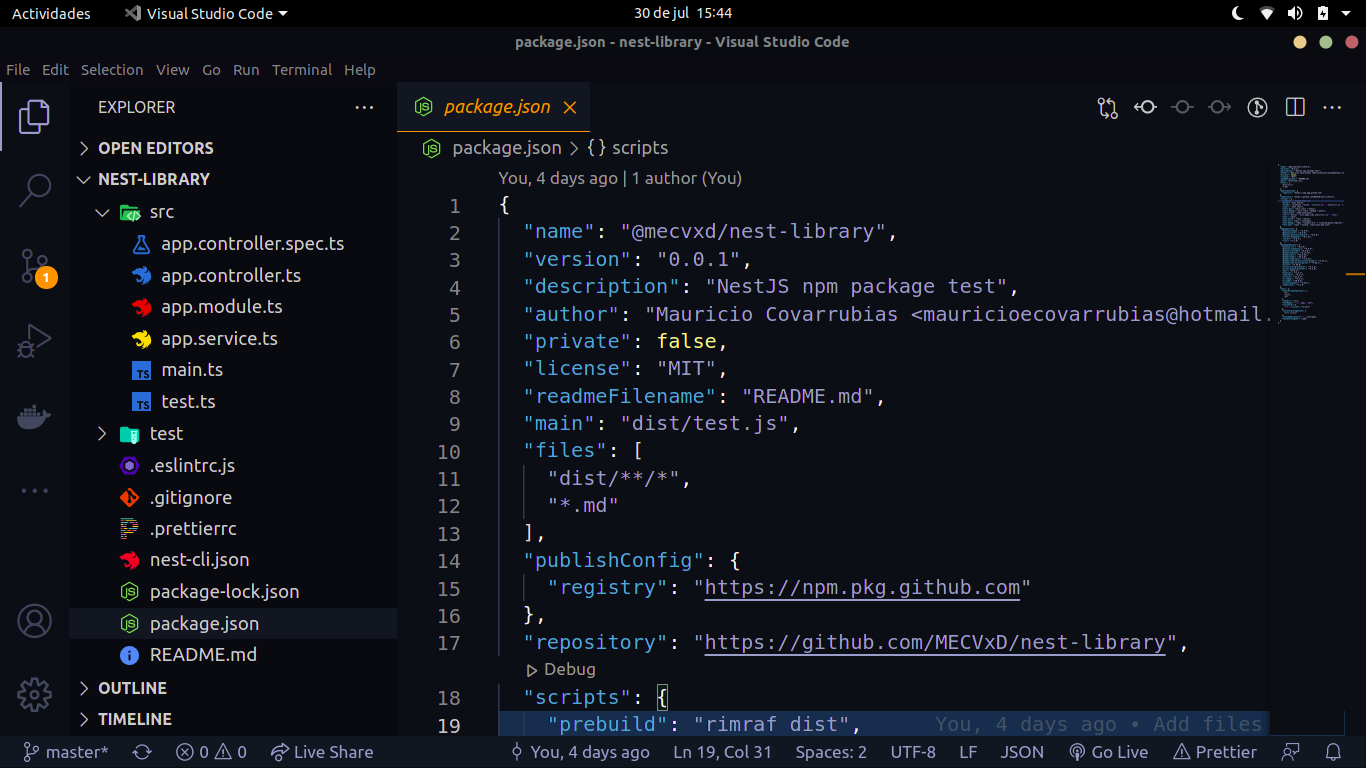Open the Terminal menu
Viewport: 1366px width, 768px height.
[302, 70]
